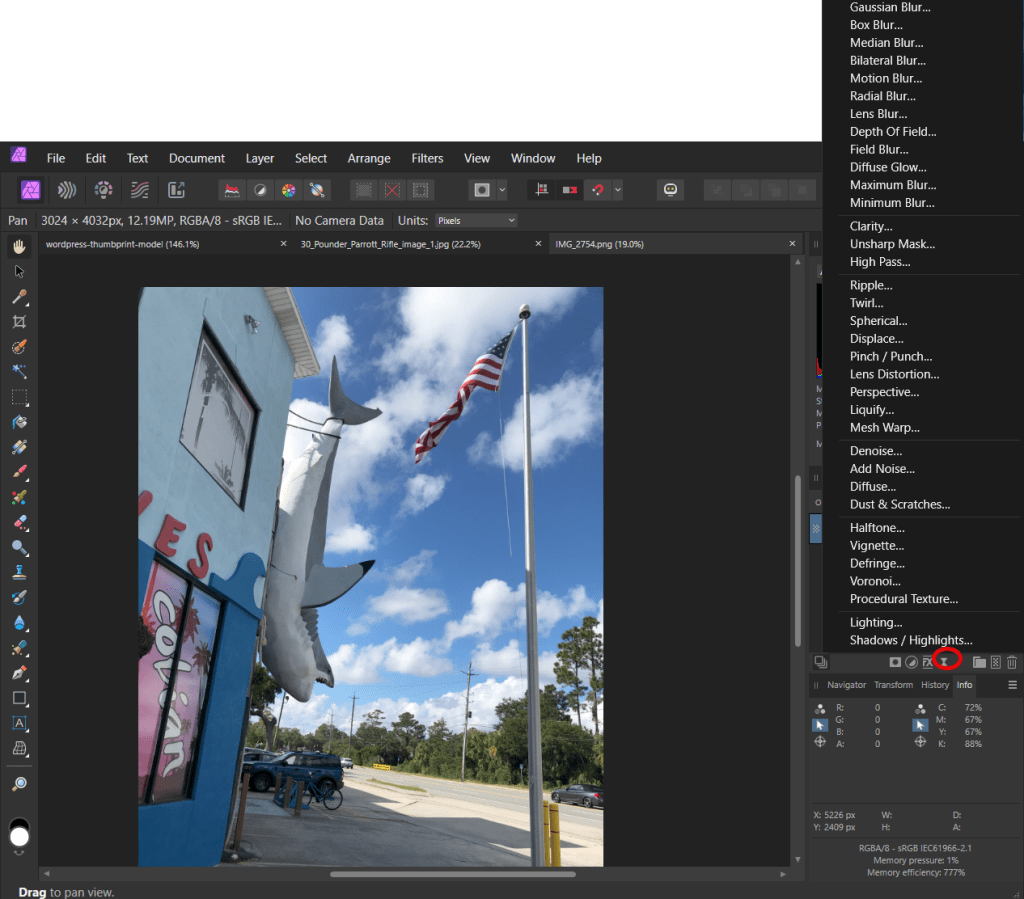1024x899 pixels.
Task: Select the Artistic Text tool
Action: pos(19,723)
